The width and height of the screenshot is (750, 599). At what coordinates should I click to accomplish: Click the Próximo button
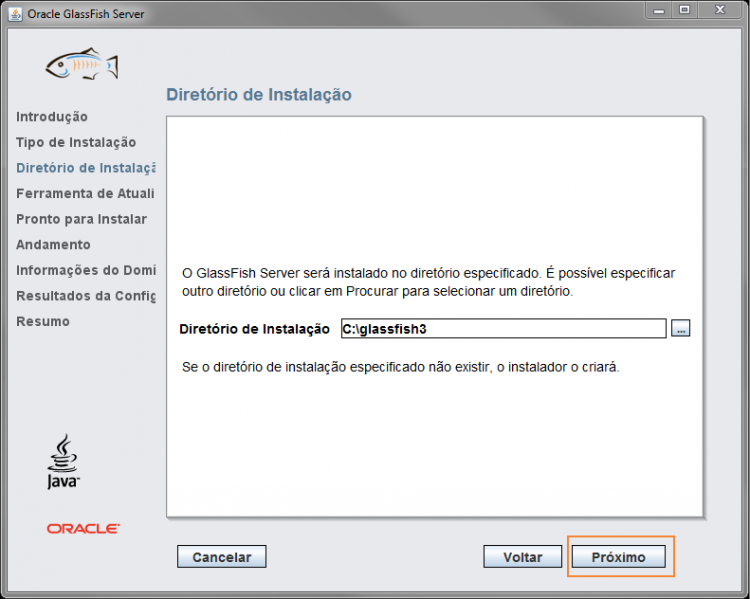click(618, 556)
